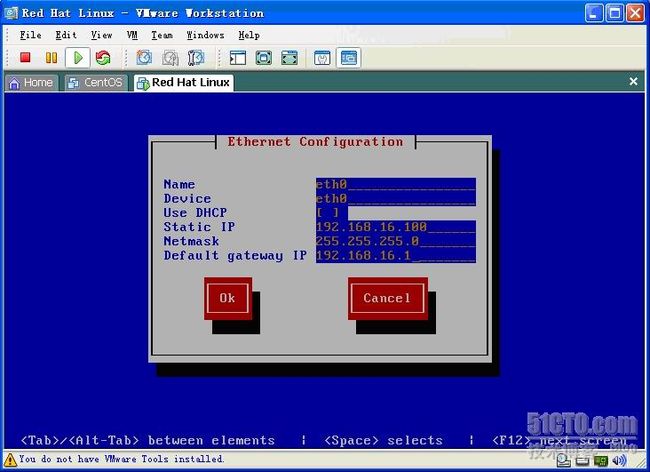This screenshot has width=650, height=472.
Task: Click the Static IP label
Action: click(199, 227)
